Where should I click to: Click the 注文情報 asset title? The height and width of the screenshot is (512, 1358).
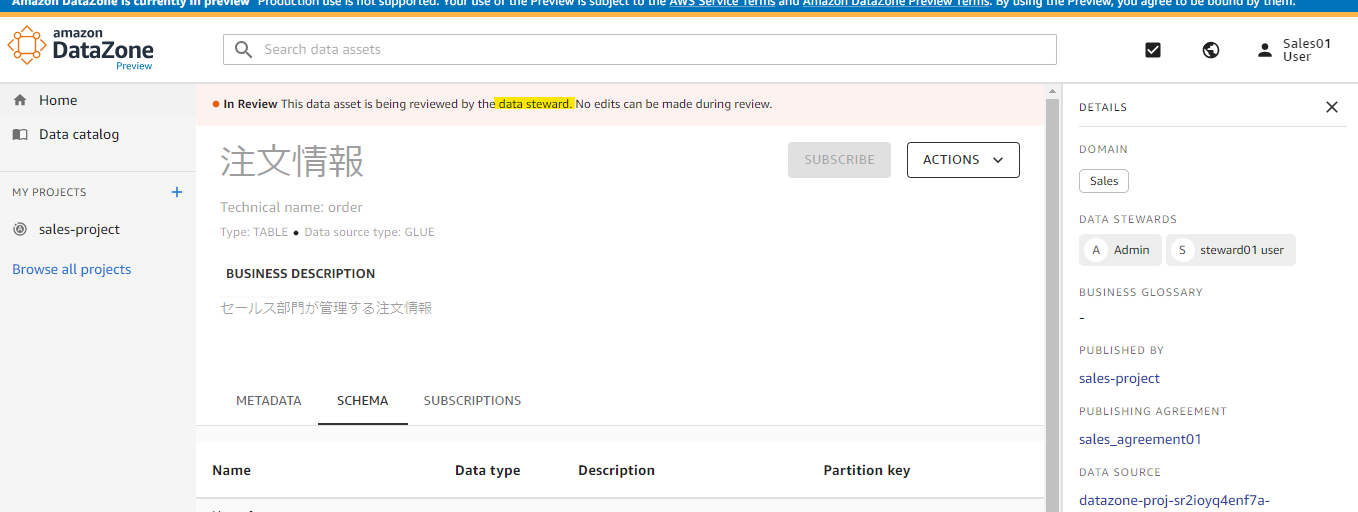point(292,161)
